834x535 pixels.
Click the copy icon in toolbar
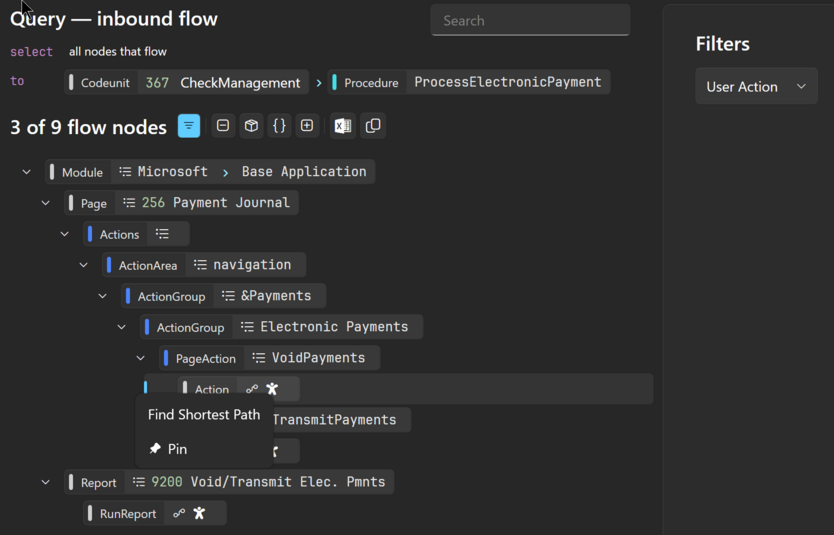pyautogui.click(x=373, y=126)
